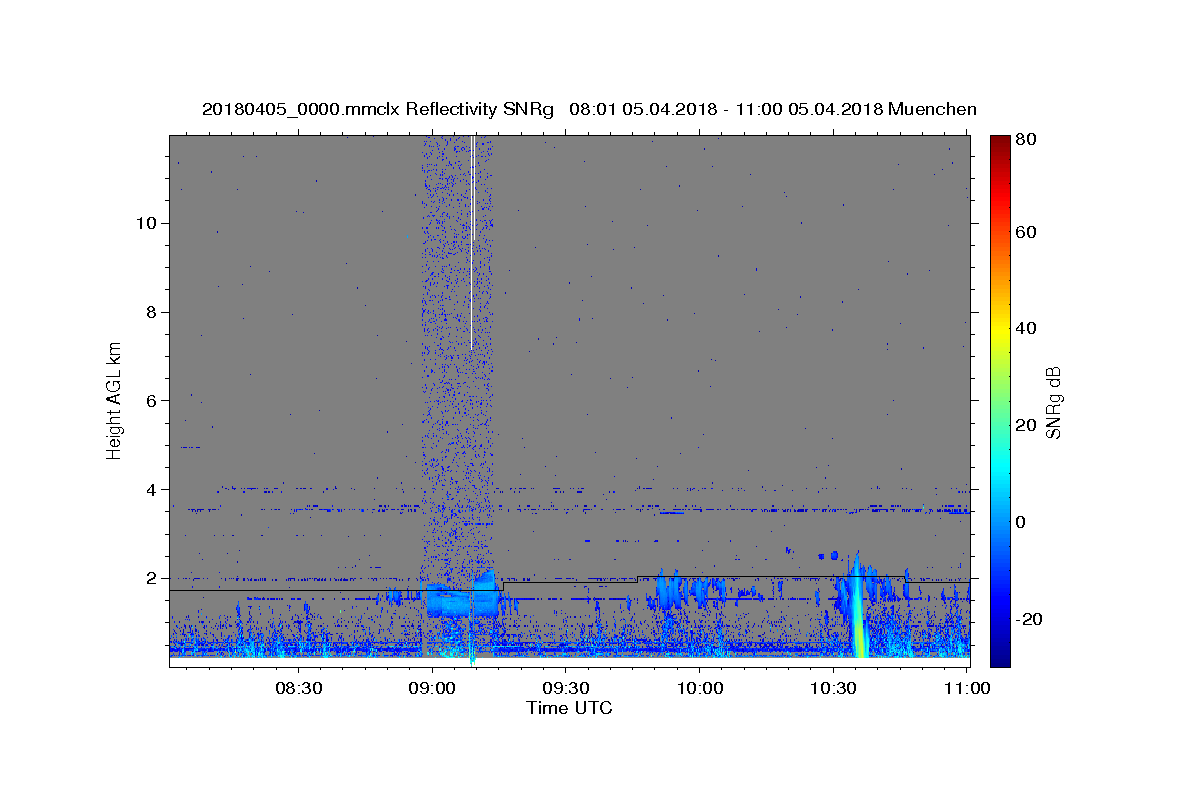1200x800 pixels.
Task: Click the plot title mentioning Muenchen
Action: tap(589, 109)
